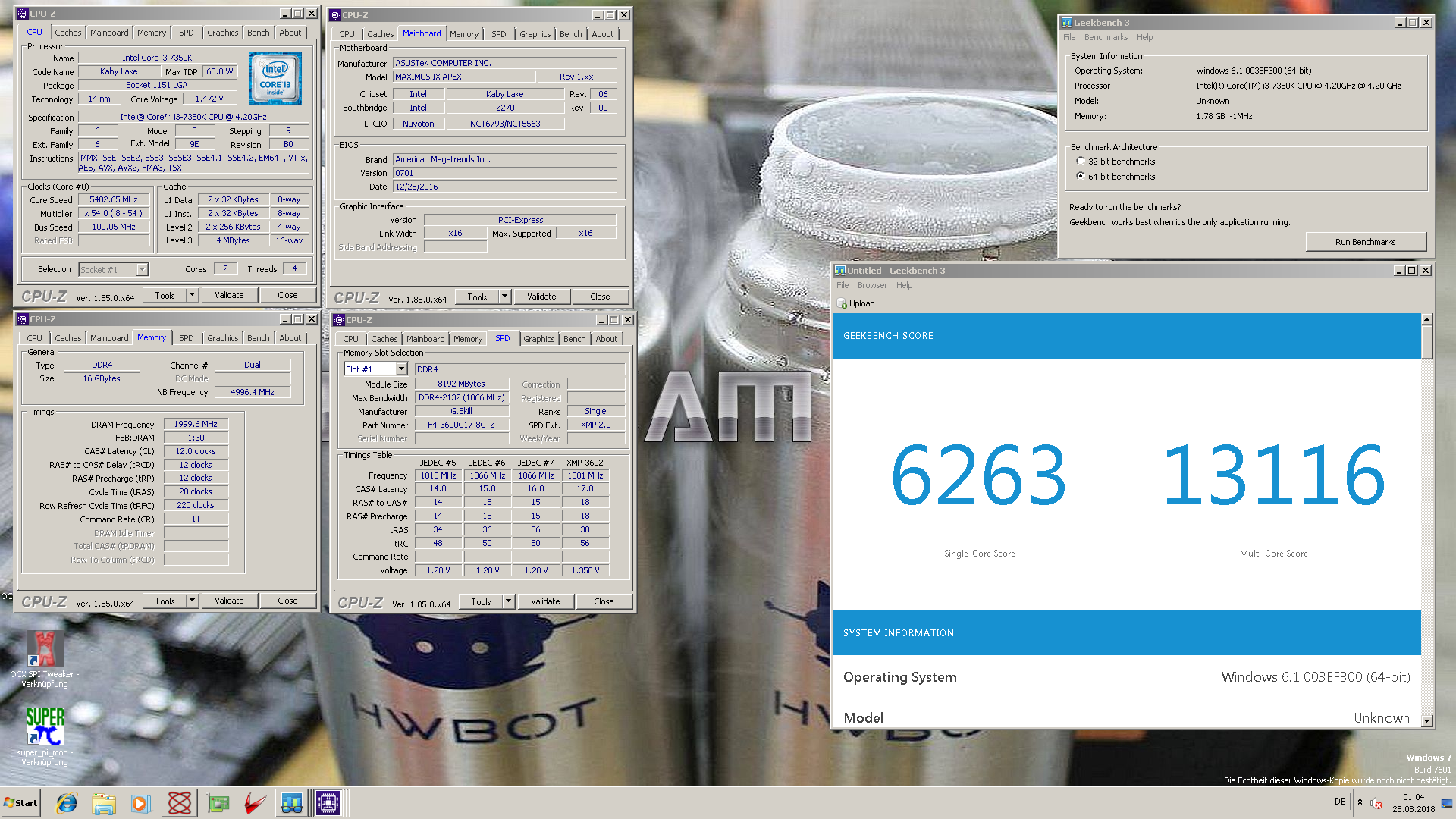Click Validate in the CPU-Z CPU window
1456x819 pixels.
coord(229,295)
